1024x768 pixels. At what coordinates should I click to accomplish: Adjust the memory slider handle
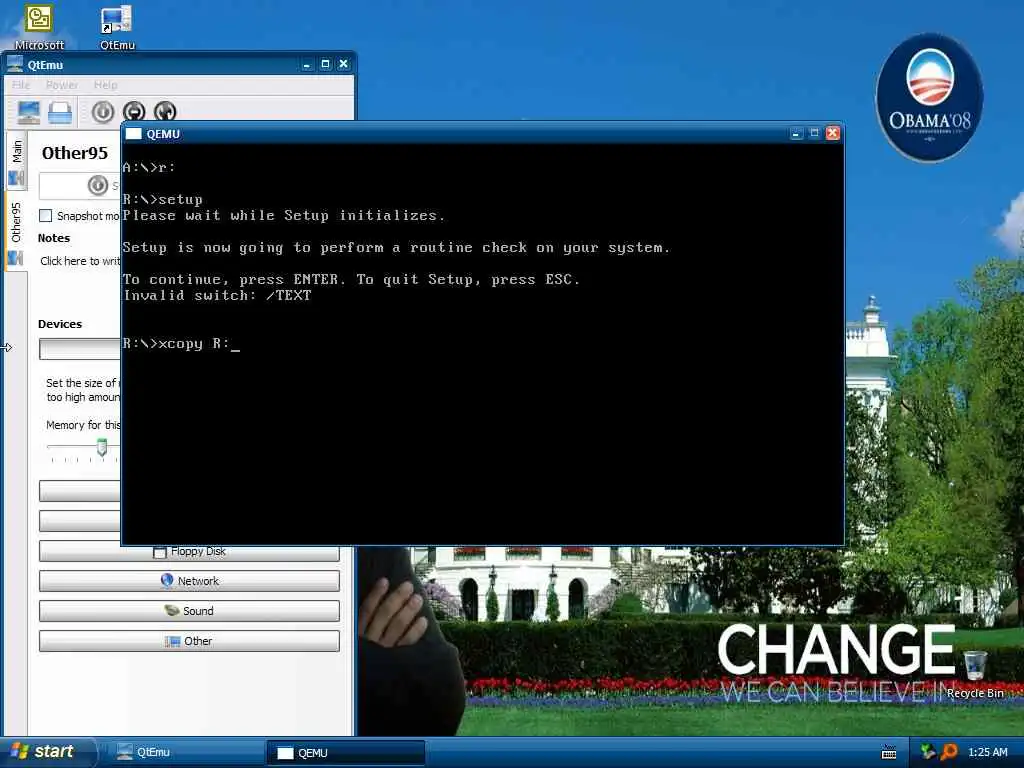coord(102,447)
